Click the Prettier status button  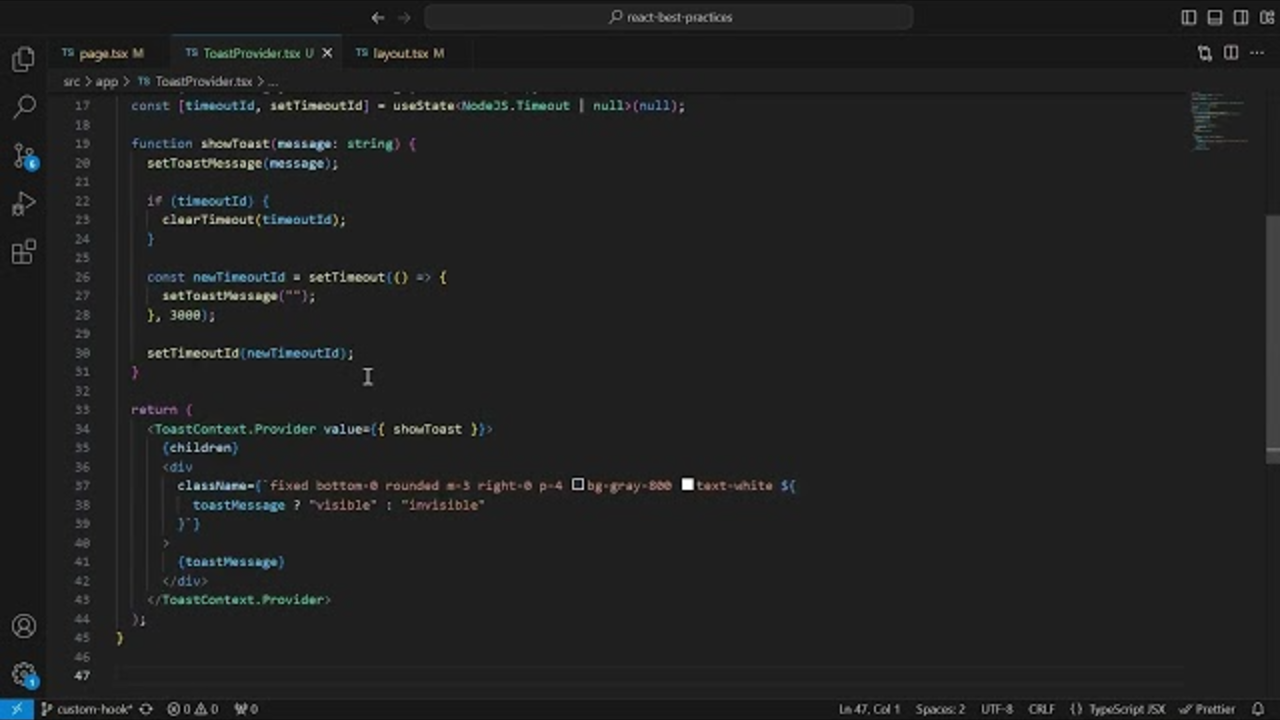pyautogui.click(x=1207, y=709)
